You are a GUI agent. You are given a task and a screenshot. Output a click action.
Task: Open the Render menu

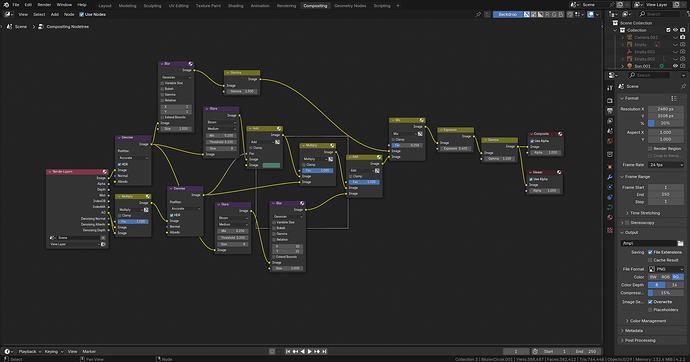coord(44,5)
